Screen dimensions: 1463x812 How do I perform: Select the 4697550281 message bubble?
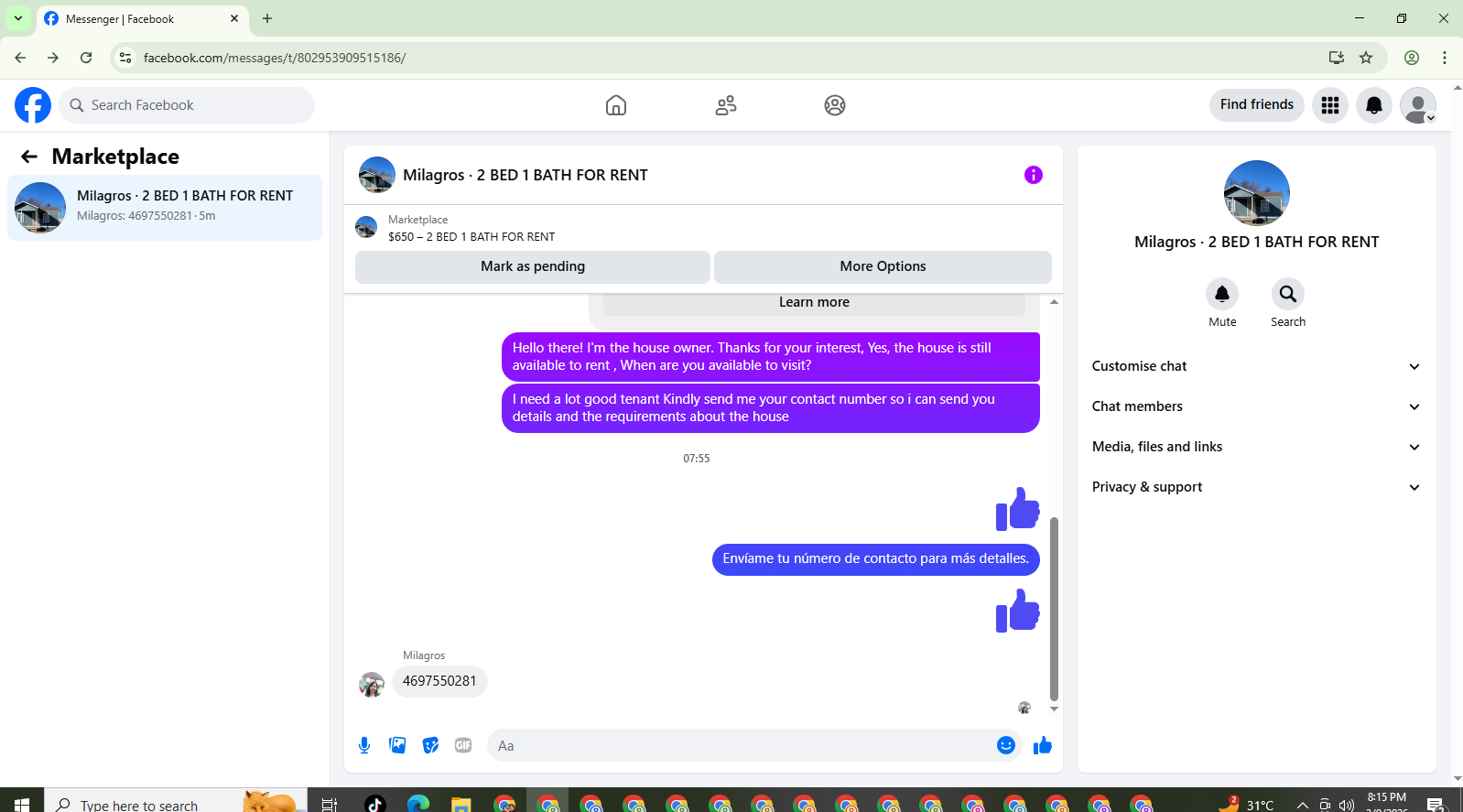click(439, 681)
